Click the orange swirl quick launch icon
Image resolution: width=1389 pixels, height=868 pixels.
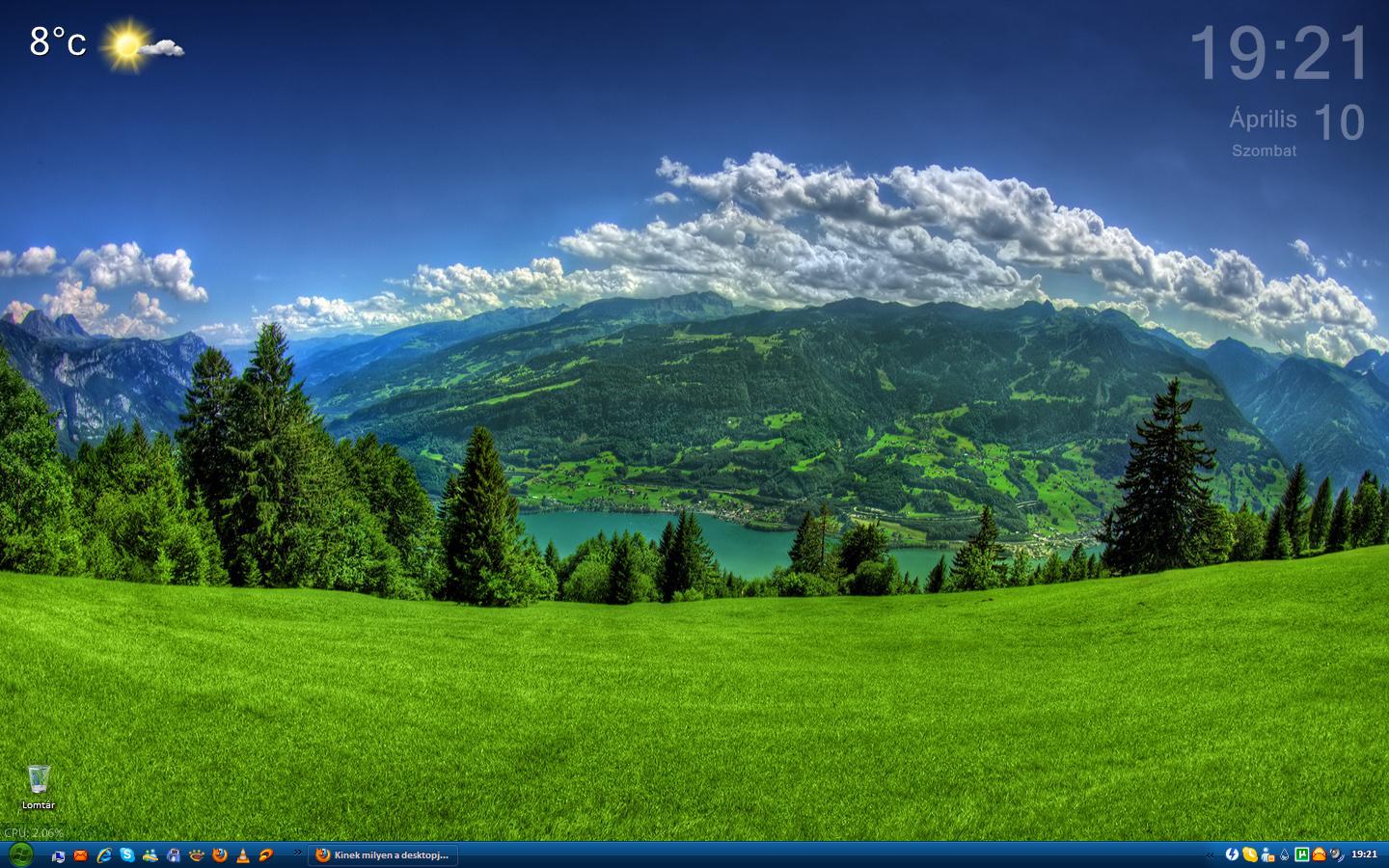point(266,855)
